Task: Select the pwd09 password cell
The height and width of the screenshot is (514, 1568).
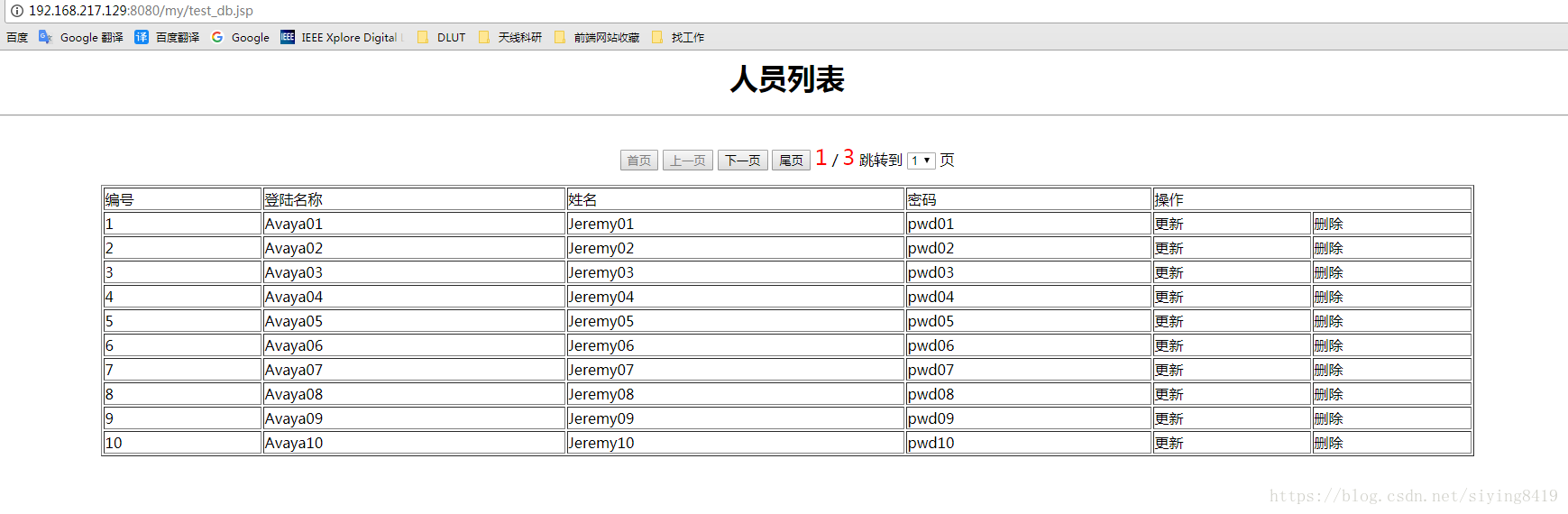Action: coord(1029,418)
